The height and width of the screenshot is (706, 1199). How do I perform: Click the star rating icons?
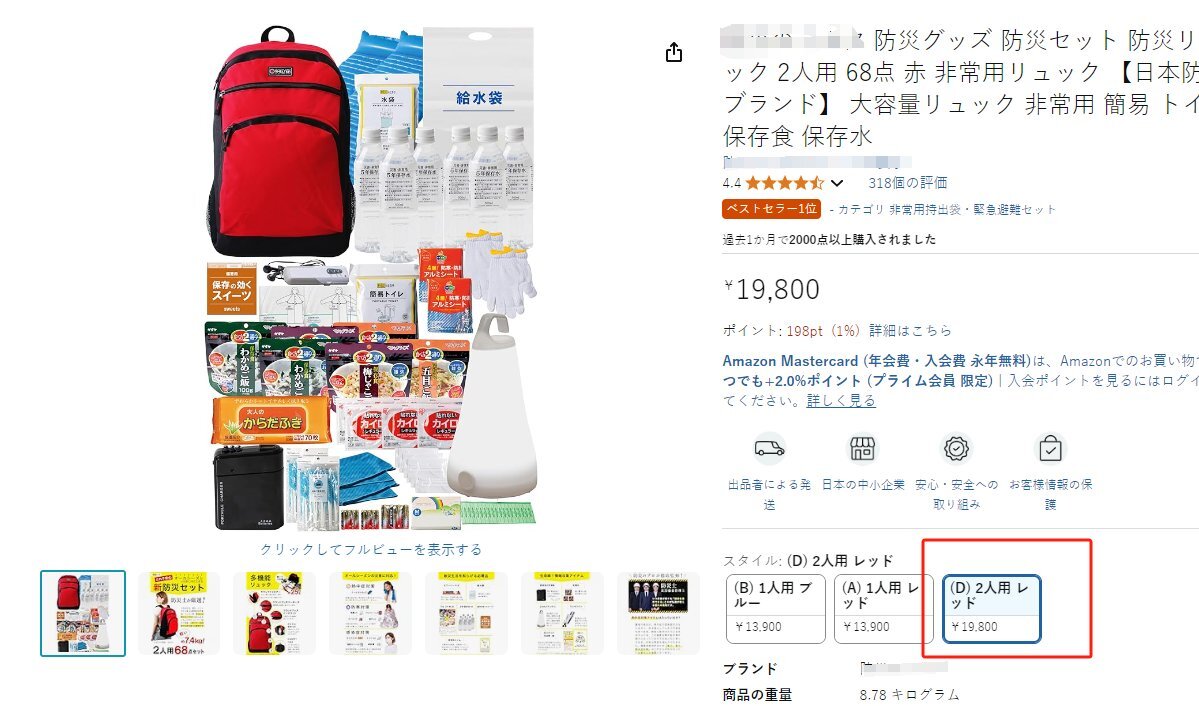click(785, 183)
